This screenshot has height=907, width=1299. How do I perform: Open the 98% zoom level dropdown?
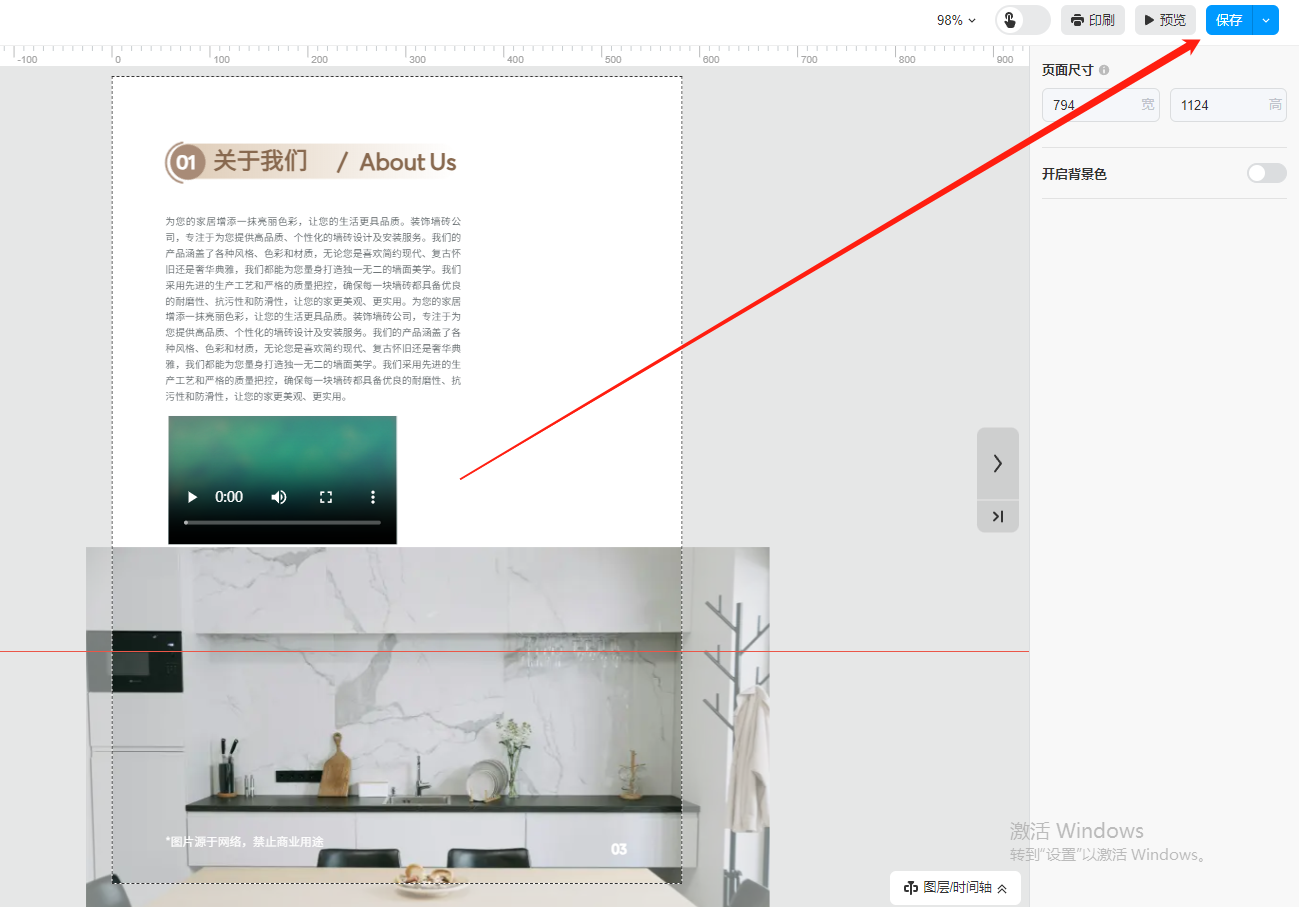coord(956,20)
